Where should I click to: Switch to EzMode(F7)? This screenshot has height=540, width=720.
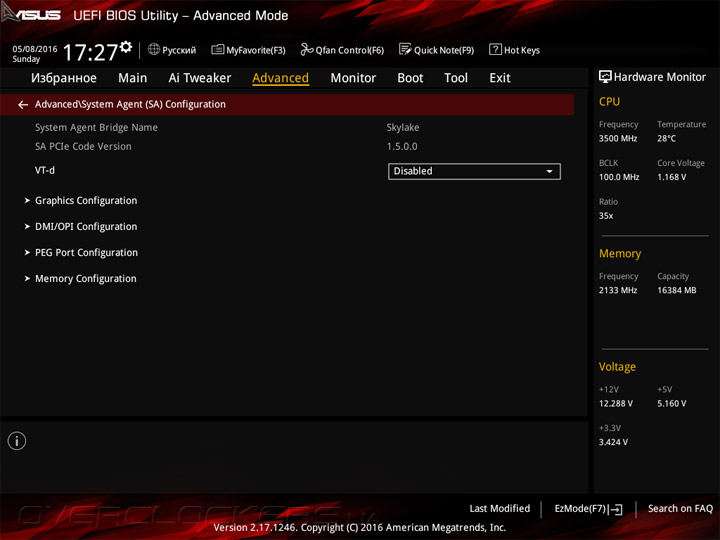tap(588, 509)
